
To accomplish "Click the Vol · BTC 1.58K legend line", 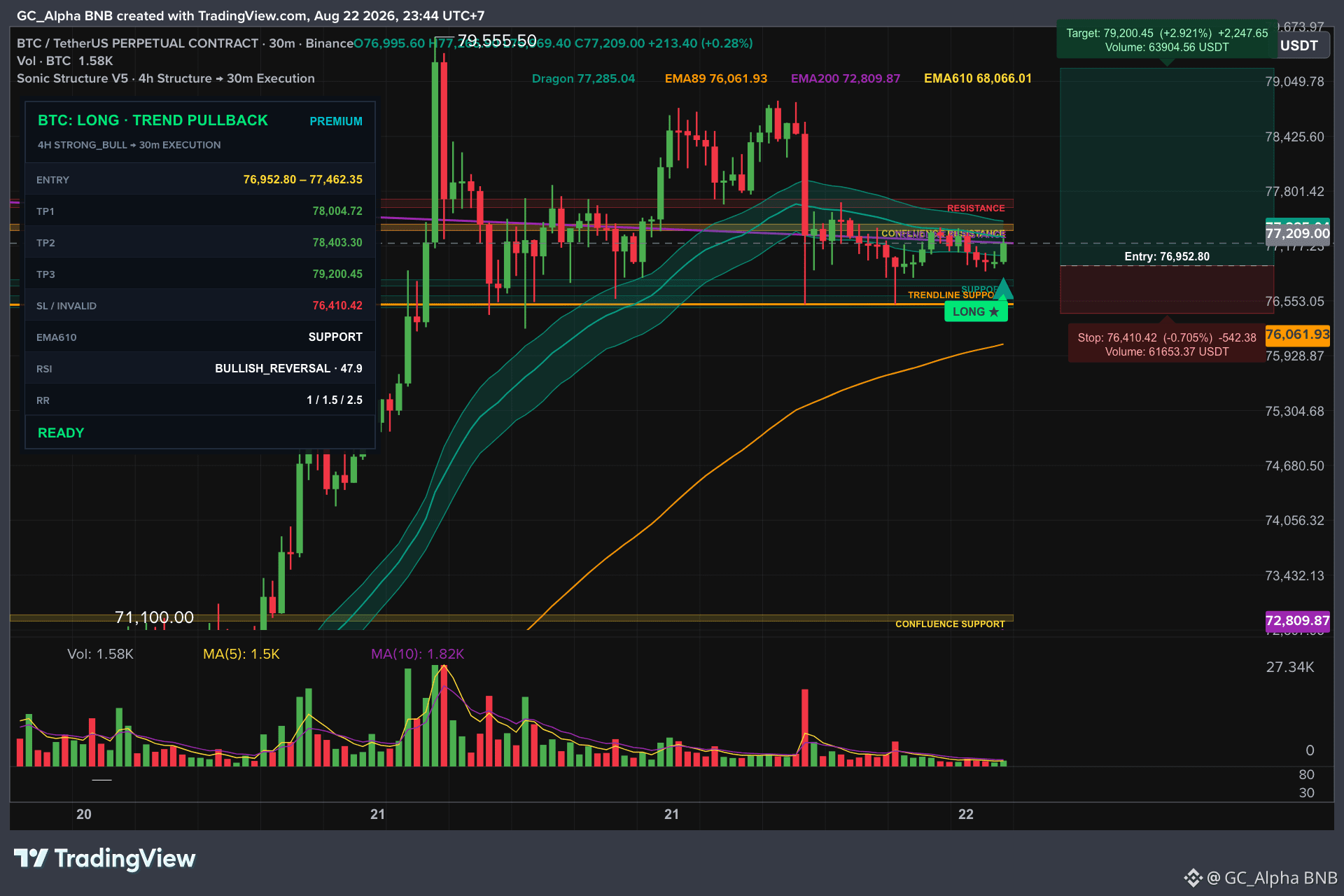I will 65,61.
